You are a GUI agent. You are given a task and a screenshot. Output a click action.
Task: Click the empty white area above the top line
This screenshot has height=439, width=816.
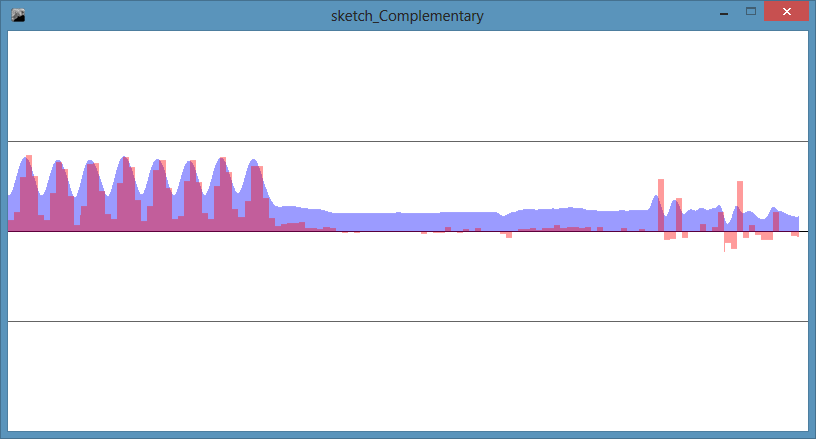pyautogui.click(x=400, y=85)
